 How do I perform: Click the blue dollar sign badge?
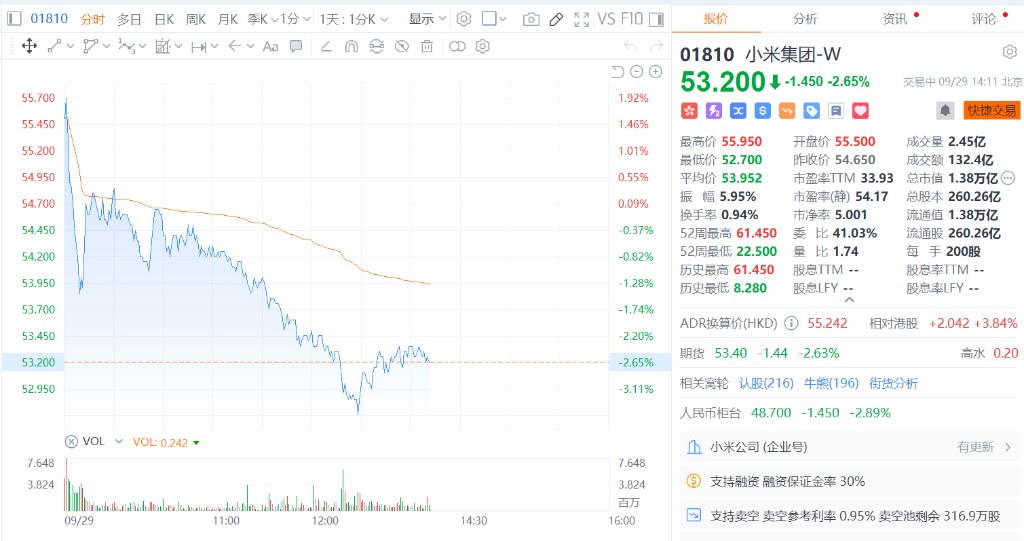click(x=762, y=111)
